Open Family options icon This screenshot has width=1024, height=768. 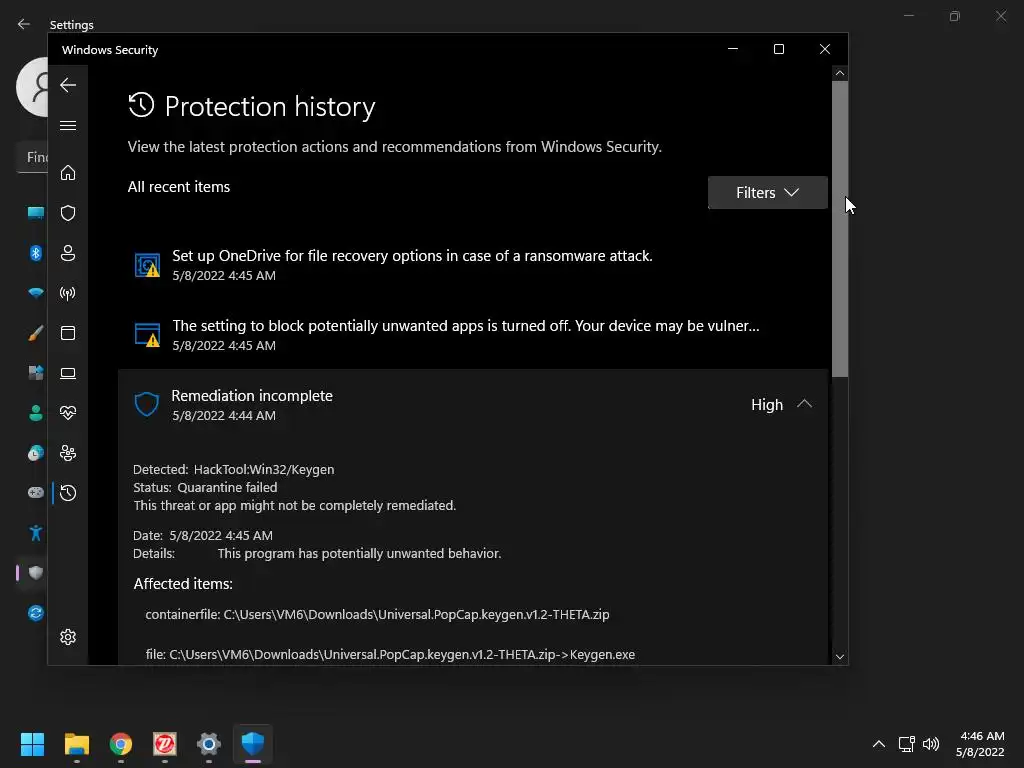coord(68,453)
